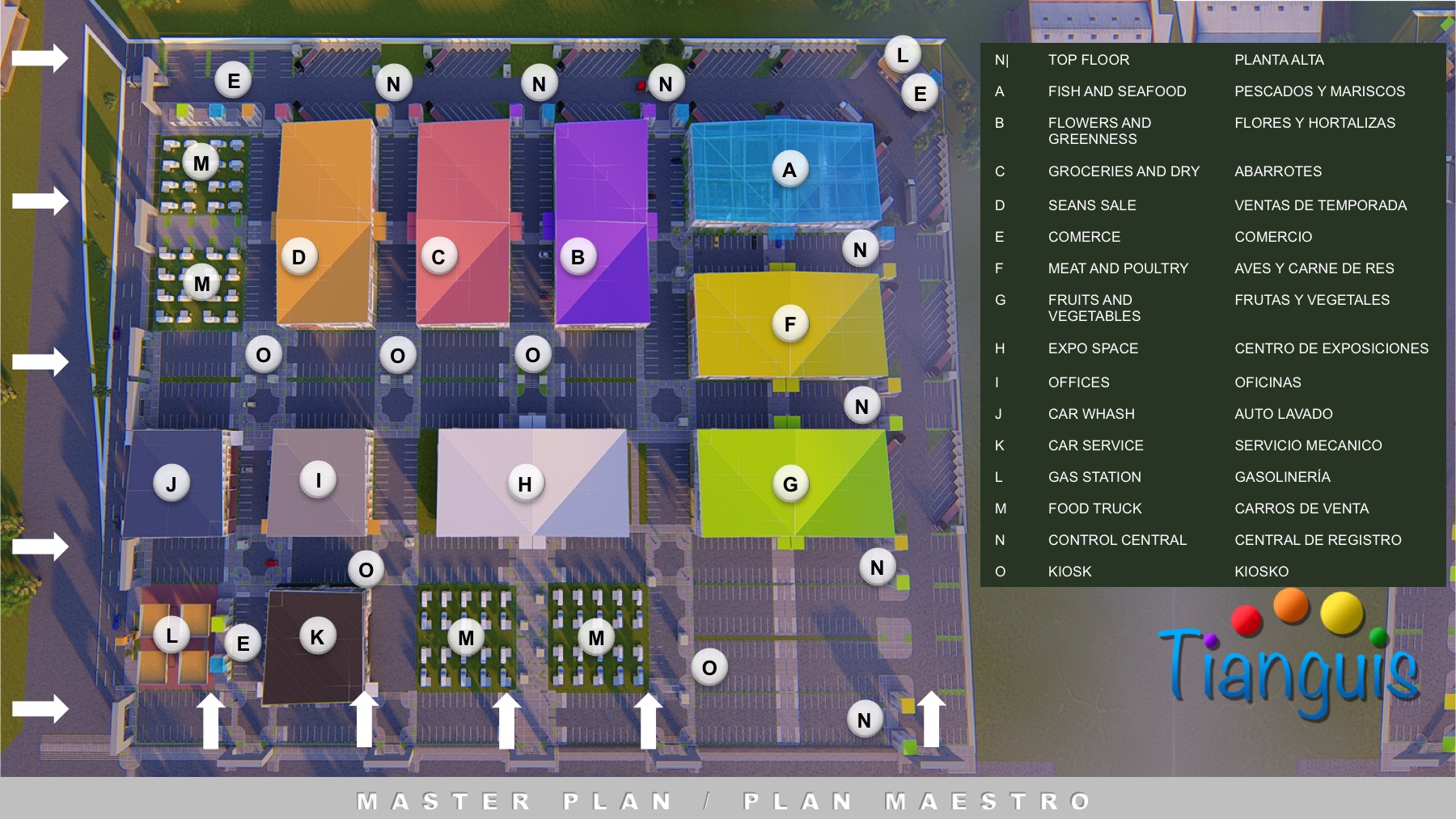The image size is (1456, 819).
Task: Select the FOOD TRUCK legend entry
Action: [x=1094, y=509]
